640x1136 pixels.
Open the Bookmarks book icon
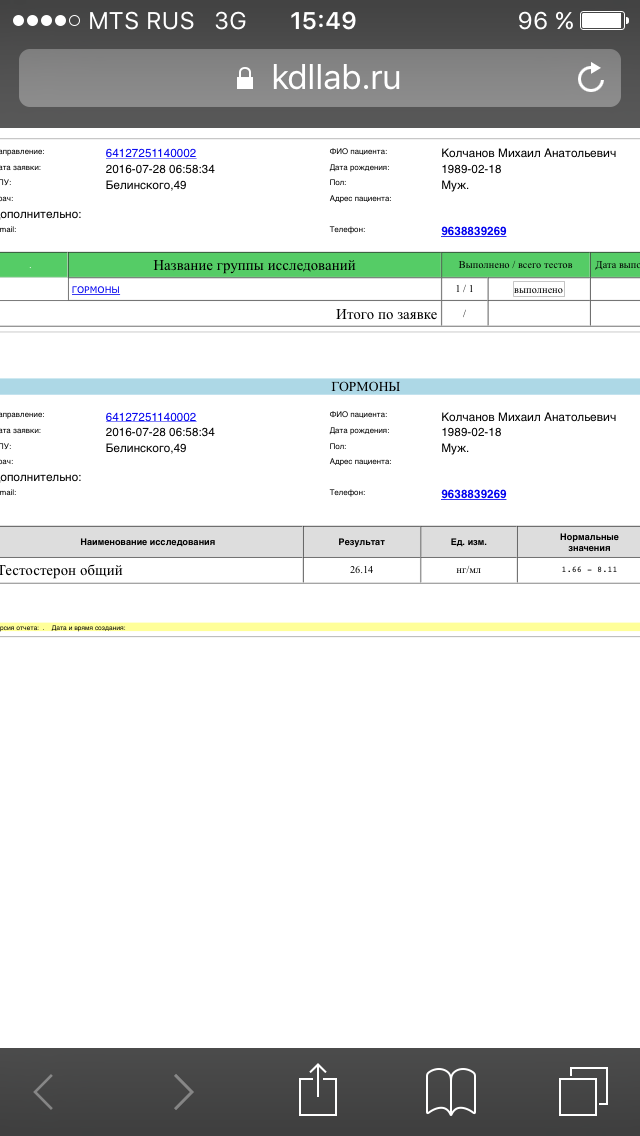pos(450,1091)
